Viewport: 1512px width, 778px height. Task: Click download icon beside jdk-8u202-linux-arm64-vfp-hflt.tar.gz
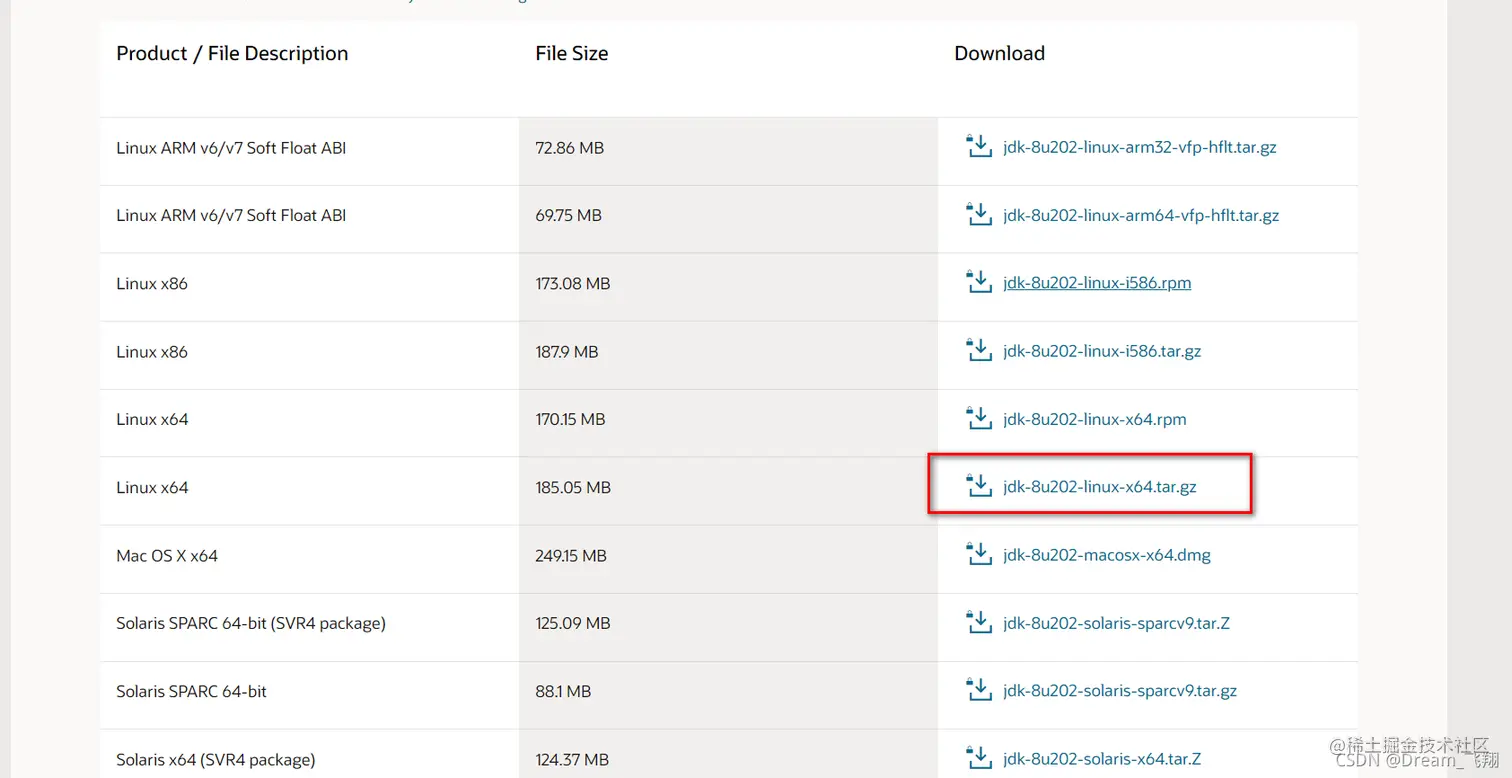tap(978, 215)
